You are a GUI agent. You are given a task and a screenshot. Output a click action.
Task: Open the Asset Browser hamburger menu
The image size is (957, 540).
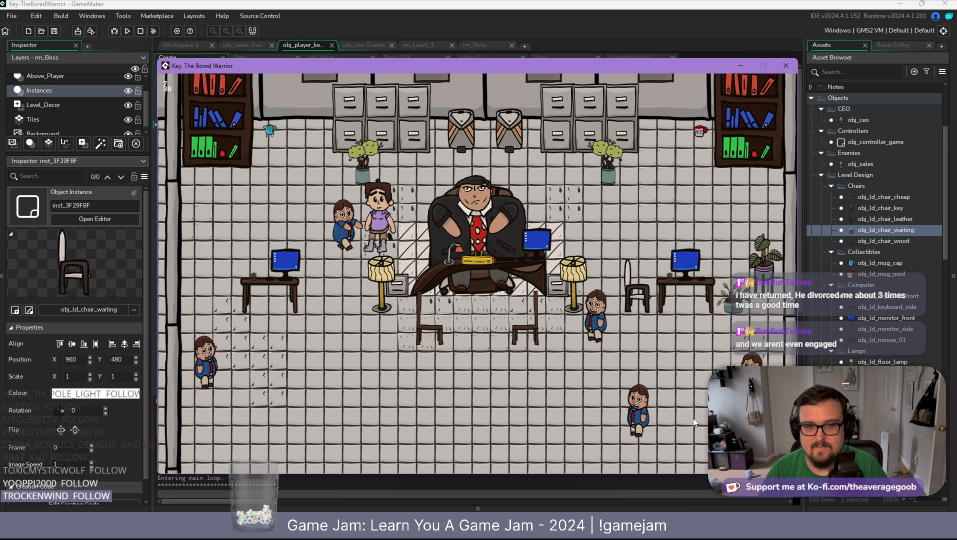tap(942, 72)
